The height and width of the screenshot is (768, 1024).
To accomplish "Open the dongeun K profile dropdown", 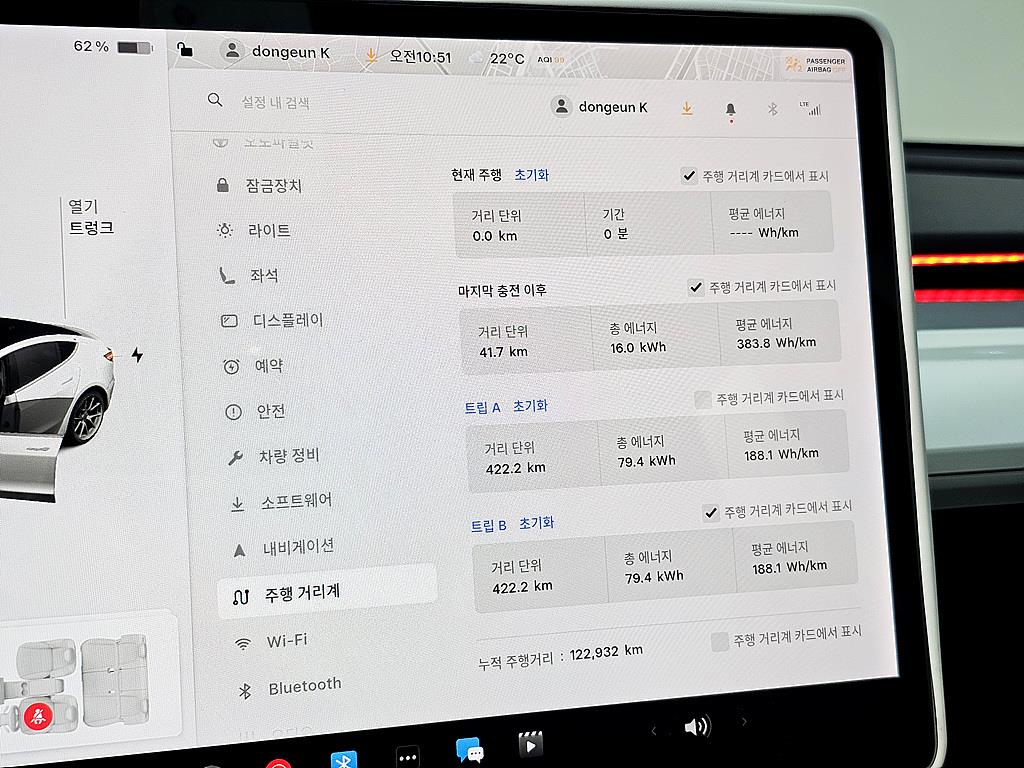I will coord(601,105).
